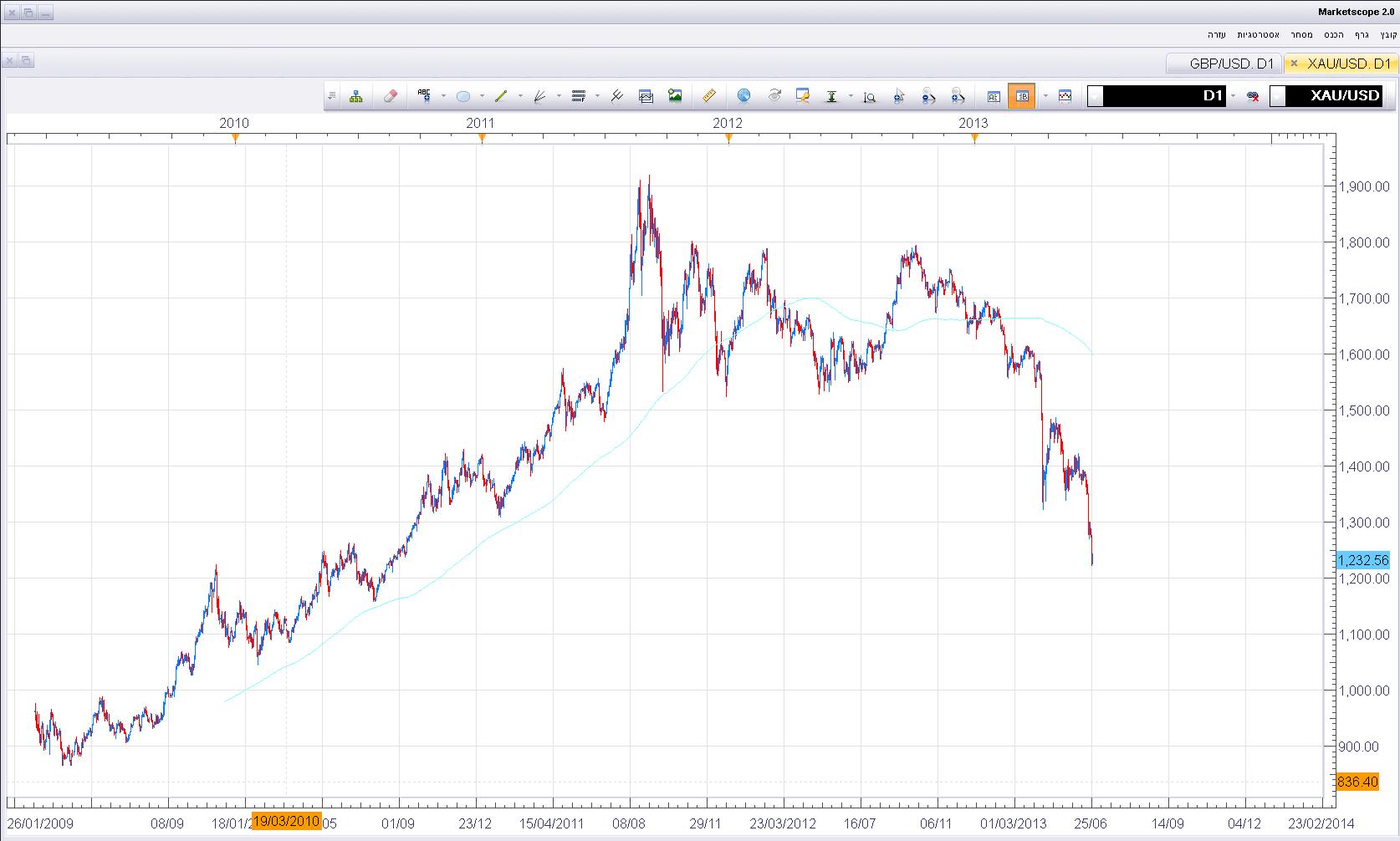Expand dropdown arrow beside trend line tool
Viewport: 1400px width, 841px height.
pyautogui.click(x=520, y=96)
